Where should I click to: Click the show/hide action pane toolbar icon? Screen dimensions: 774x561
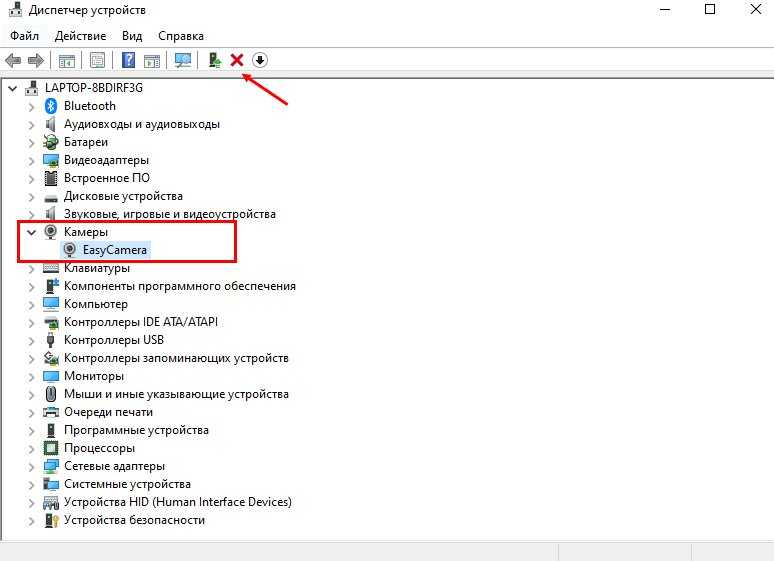point(152,60)
